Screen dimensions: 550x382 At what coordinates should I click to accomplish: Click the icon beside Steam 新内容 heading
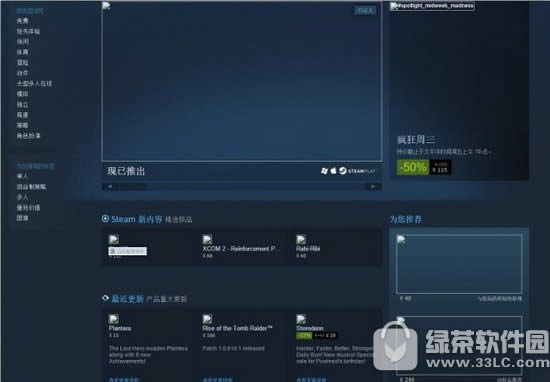[105, 219]
